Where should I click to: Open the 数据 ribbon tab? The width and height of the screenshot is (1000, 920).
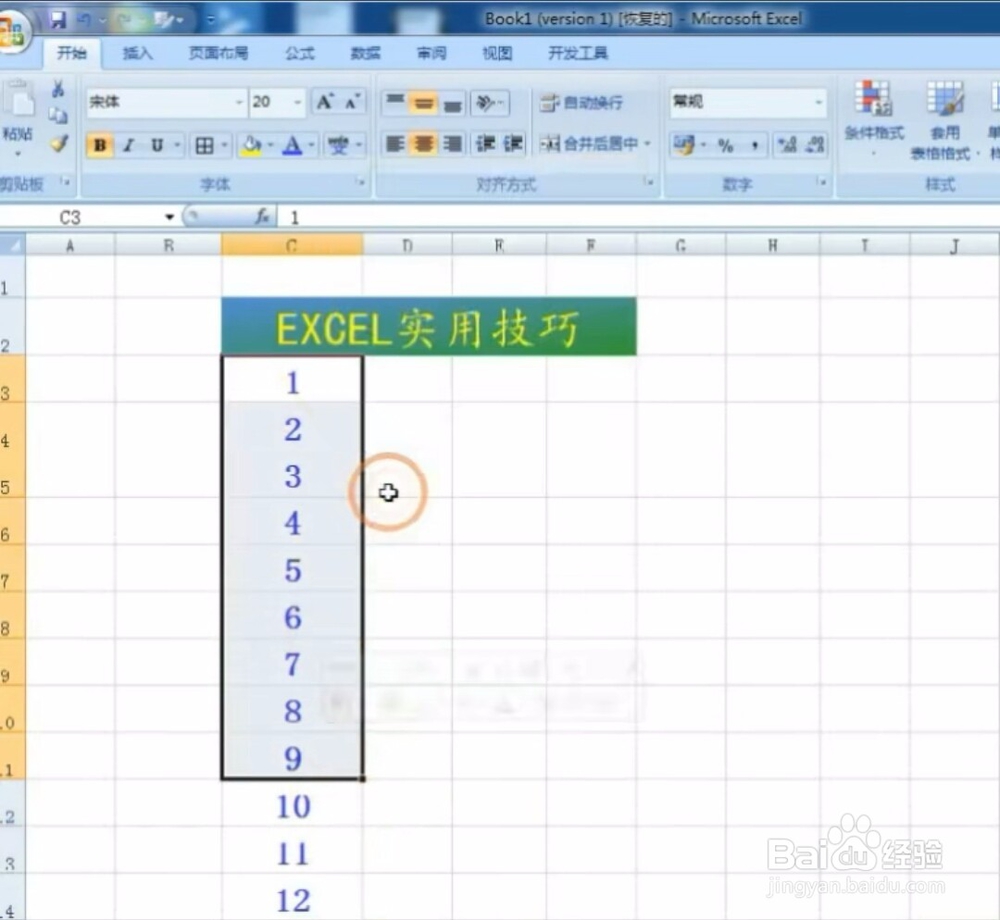[365, 53]
